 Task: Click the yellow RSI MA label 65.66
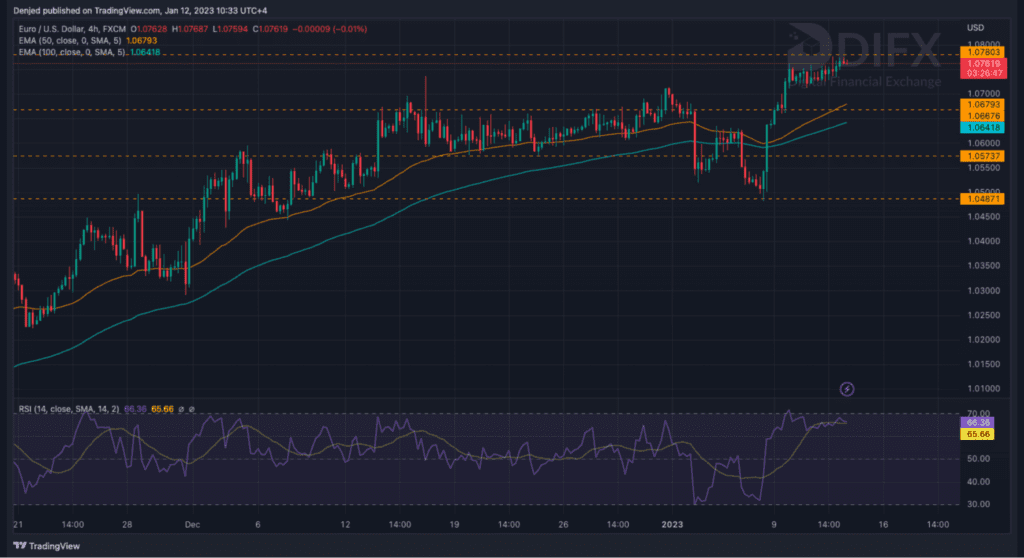tap(975, 435)
